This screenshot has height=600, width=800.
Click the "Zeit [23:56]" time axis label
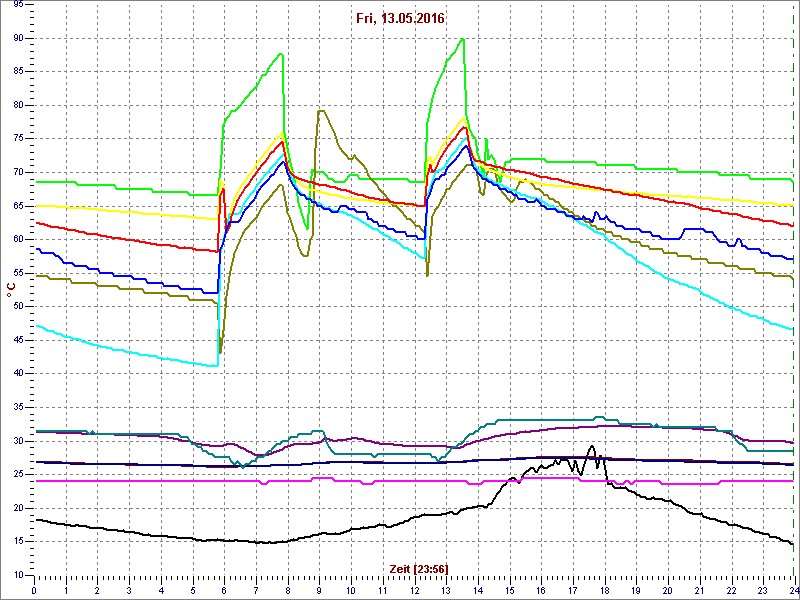[419, 568]
